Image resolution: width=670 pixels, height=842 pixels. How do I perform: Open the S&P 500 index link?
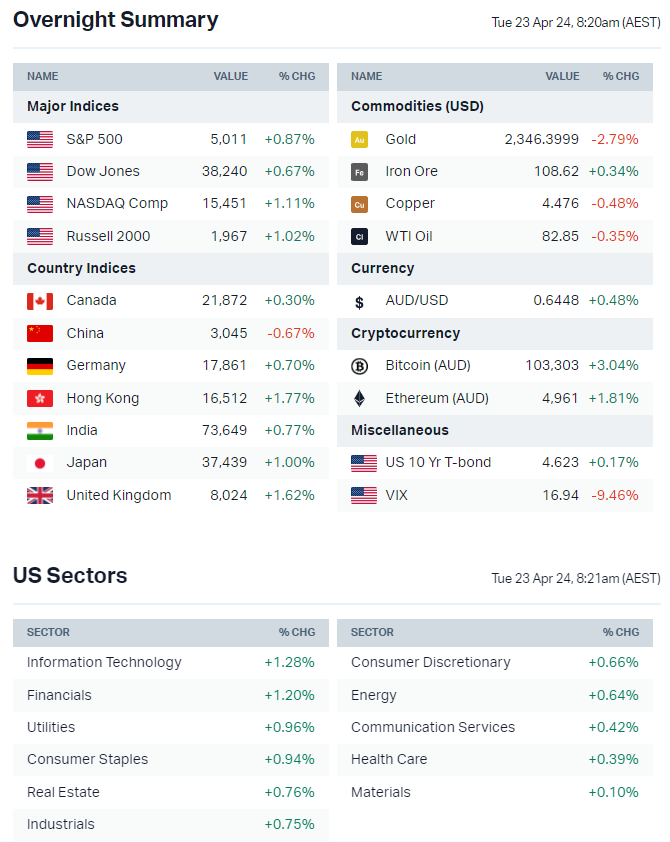[94, 139]
